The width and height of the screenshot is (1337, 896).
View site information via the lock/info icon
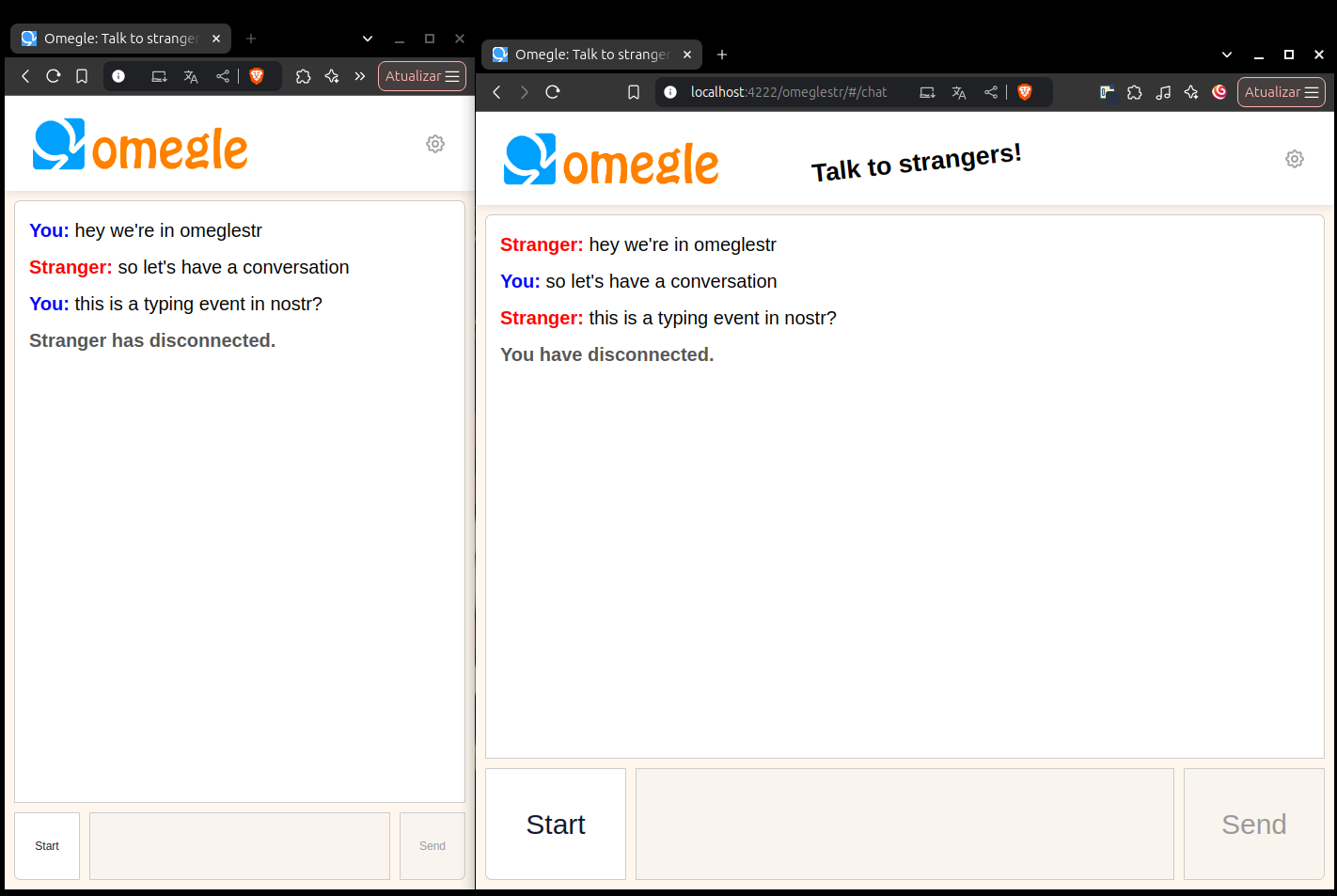669,91
